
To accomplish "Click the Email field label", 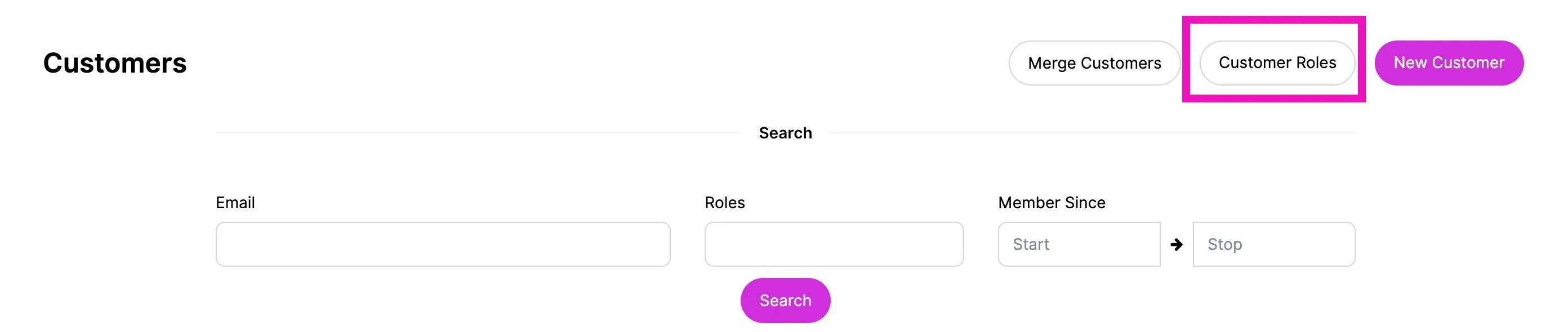I will [235, 203].
